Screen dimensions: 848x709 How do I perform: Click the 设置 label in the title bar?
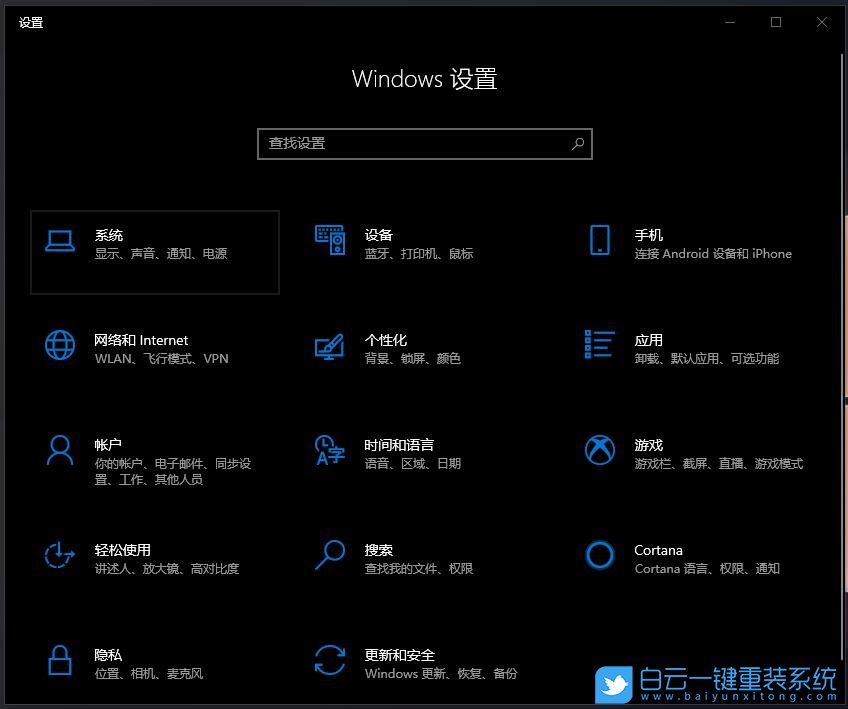31,22
